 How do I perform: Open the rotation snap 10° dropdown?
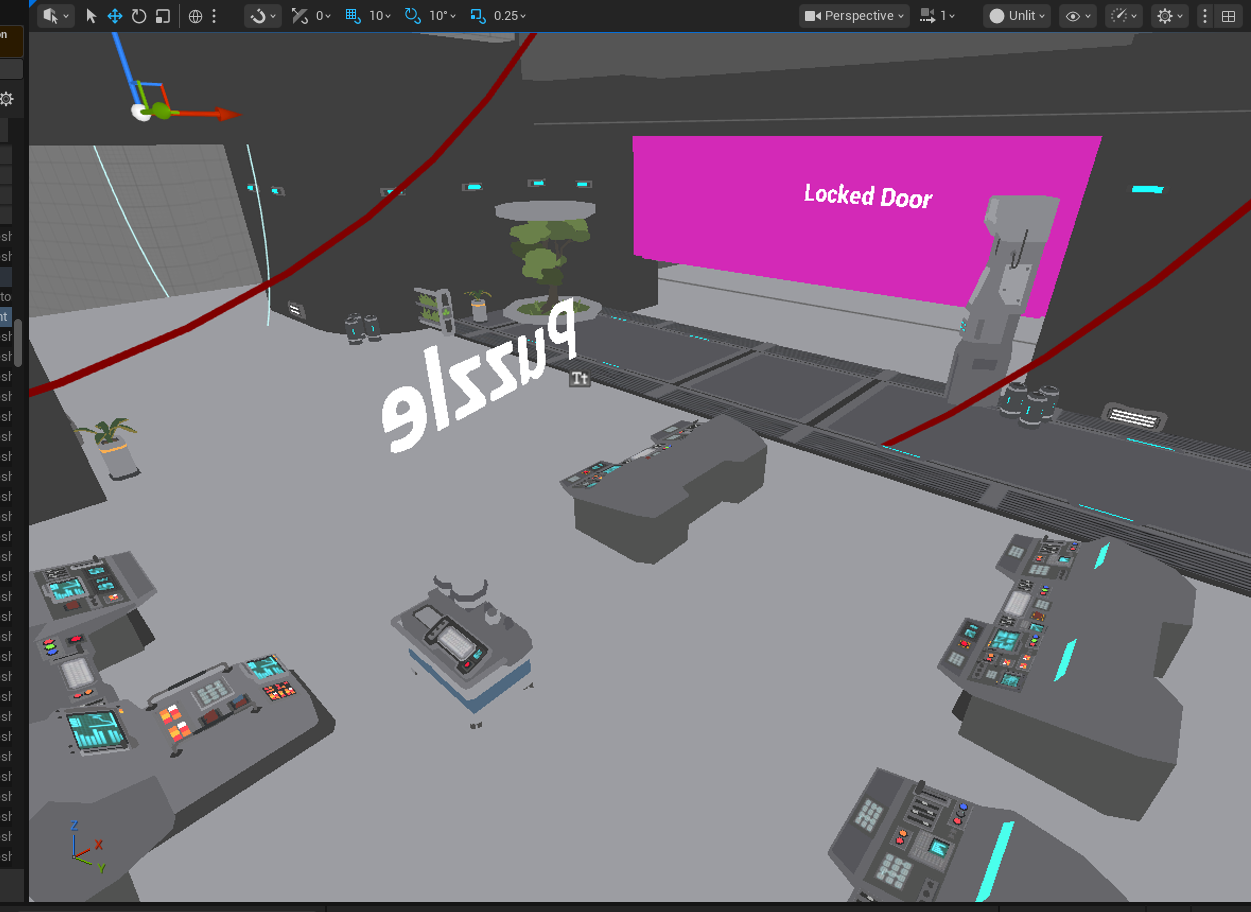click(442, 16)
